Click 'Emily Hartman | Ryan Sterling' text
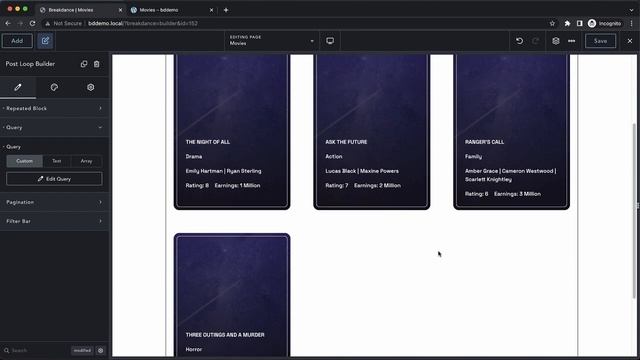The height and width of the screenshot is (360, 640). pyautogui.click(x=223, y=171)
